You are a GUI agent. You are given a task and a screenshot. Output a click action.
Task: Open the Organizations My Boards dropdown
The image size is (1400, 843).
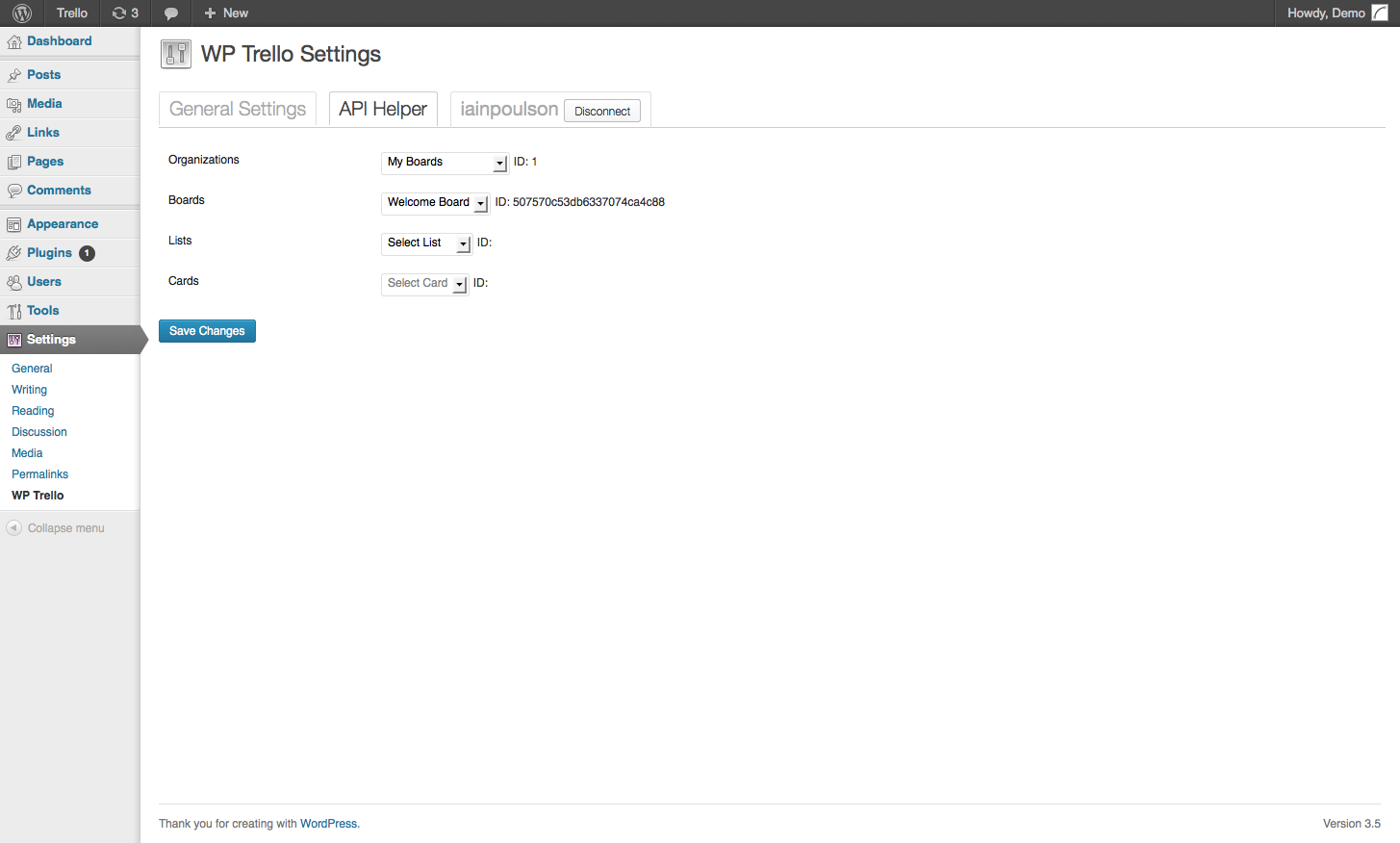click(445, 163)
